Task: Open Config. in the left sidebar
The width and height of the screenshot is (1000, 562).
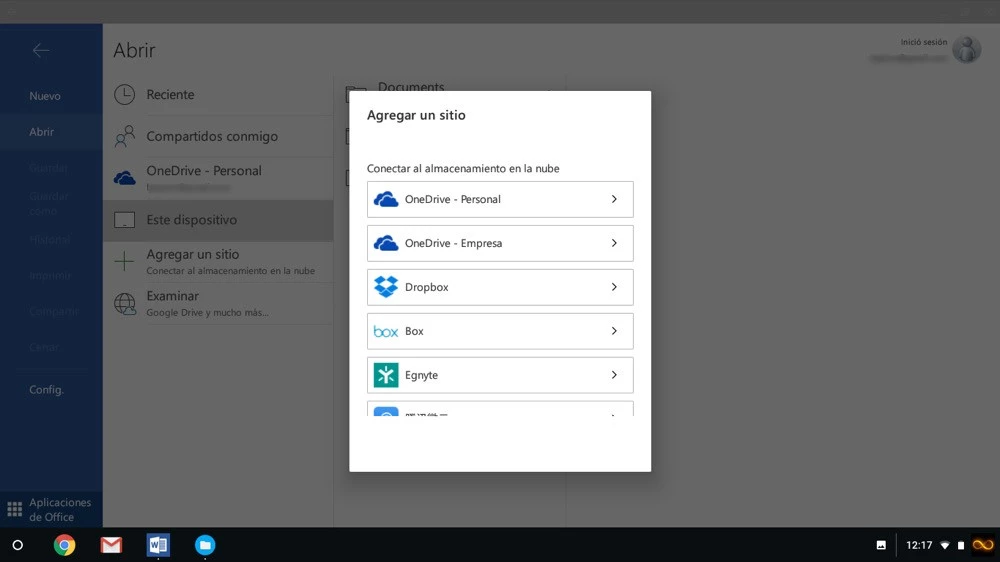Action: [46, 390]
